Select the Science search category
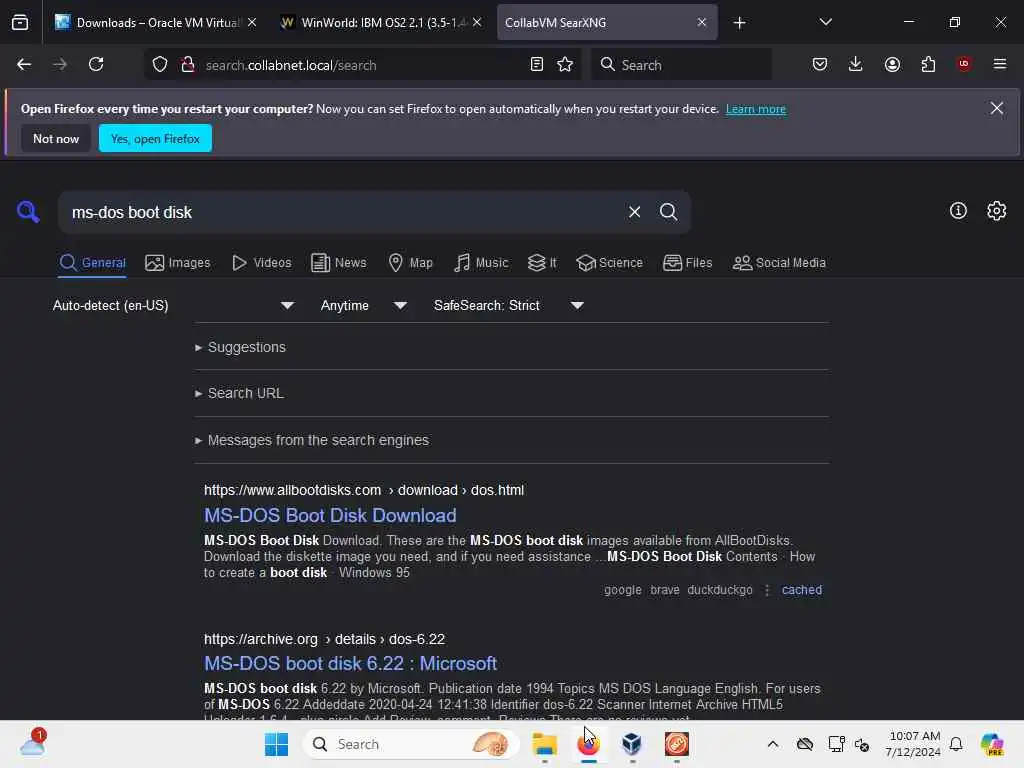The image size is (1024, 768). click(609, 263)
